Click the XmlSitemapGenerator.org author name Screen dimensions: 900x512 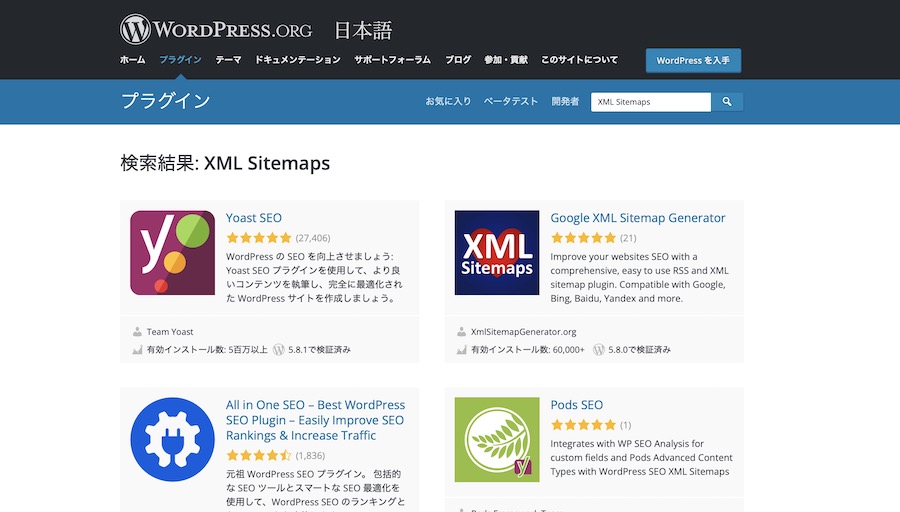pos(523,332)
